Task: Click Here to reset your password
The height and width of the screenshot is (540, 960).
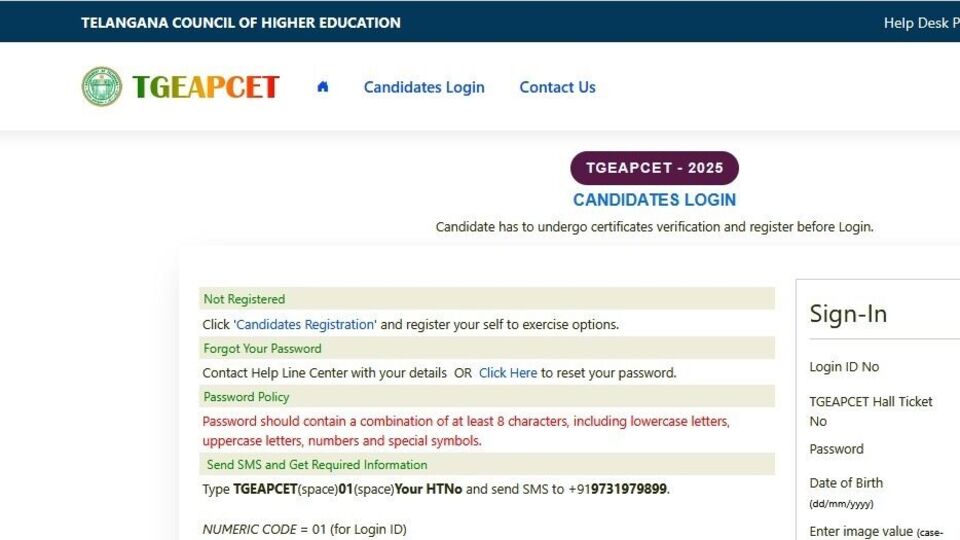Action: pyautogui.click(x=508, y=373)
